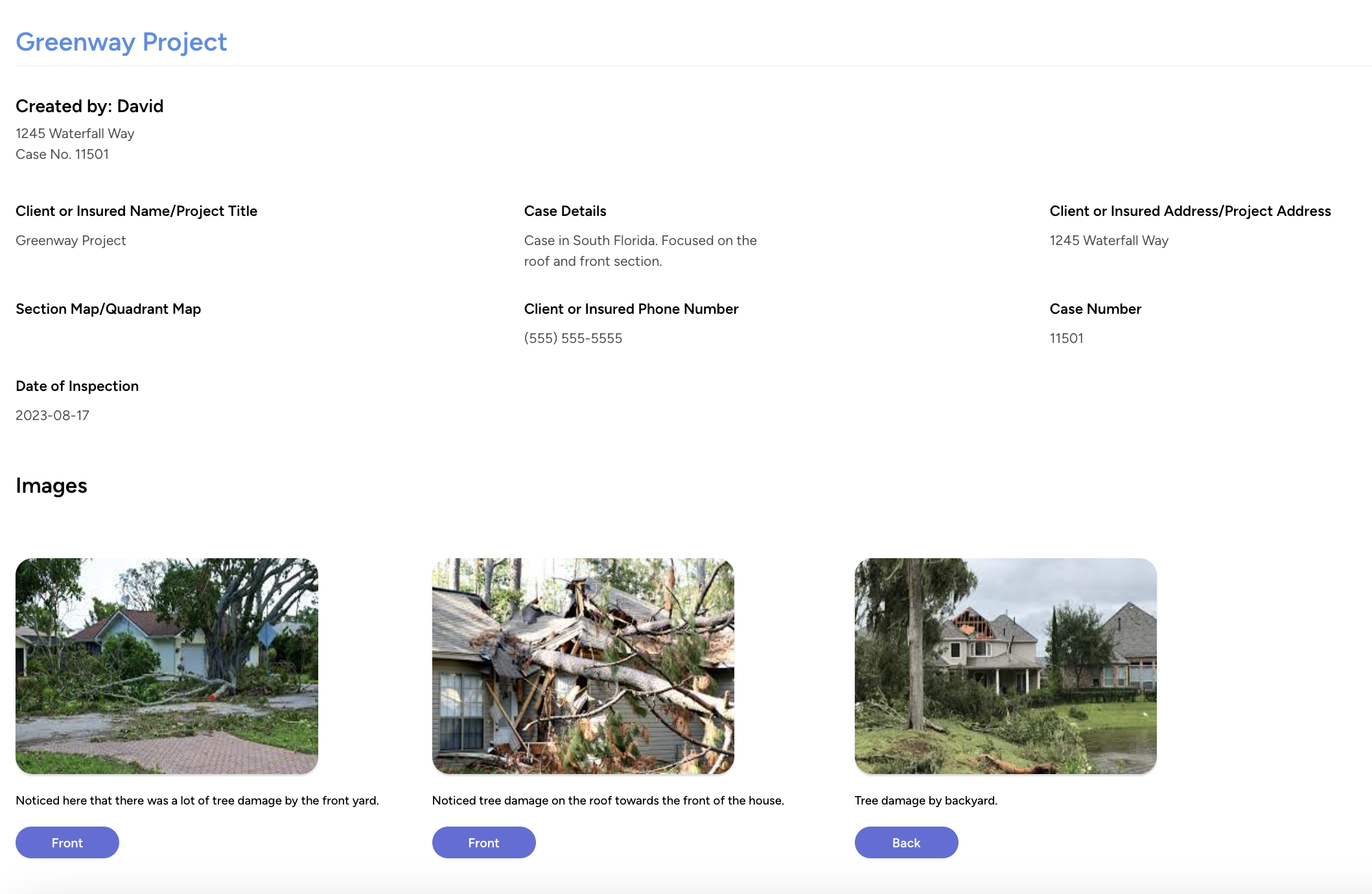Open the backyard tree damage photo
This screenshot has width=1372, height=894.
[x=1005, y=666]
